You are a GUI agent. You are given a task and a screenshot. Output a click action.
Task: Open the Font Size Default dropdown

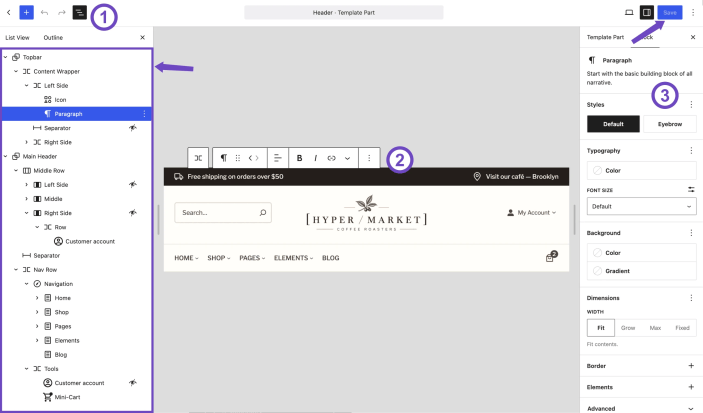pyautogui.click(x=642, y=206)
